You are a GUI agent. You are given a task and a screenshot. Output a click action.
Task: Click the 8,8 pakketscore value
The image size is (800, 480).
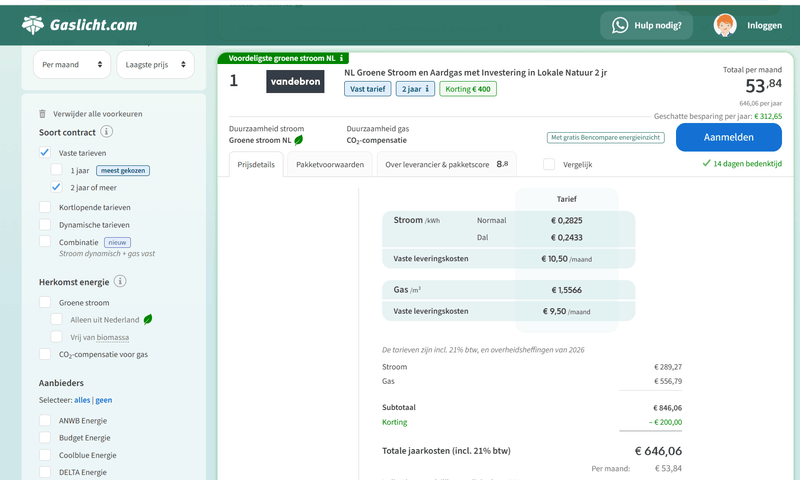pyautogui.click(x=502, y=164)
